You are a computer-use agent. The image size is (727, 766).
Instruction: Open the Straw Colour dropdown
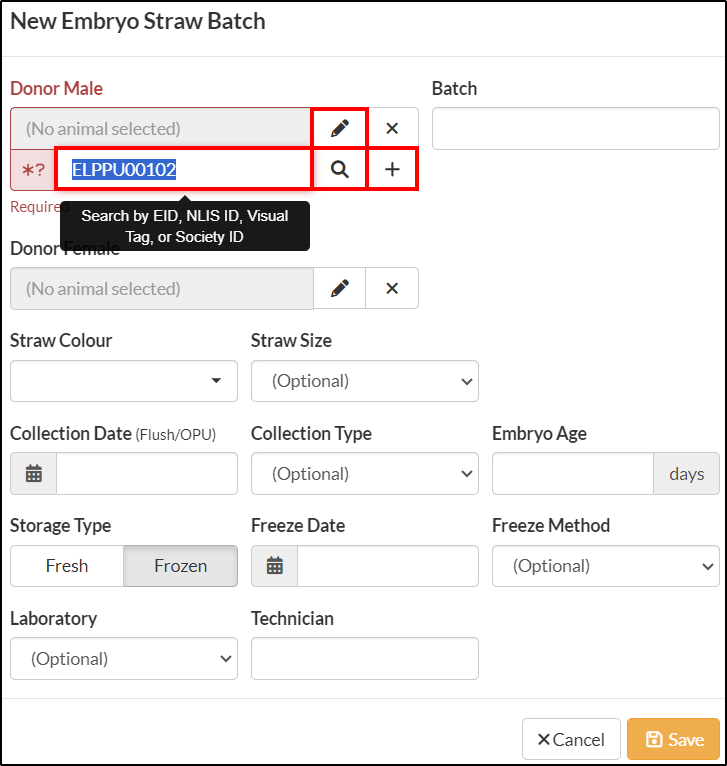tap(124, 381)
